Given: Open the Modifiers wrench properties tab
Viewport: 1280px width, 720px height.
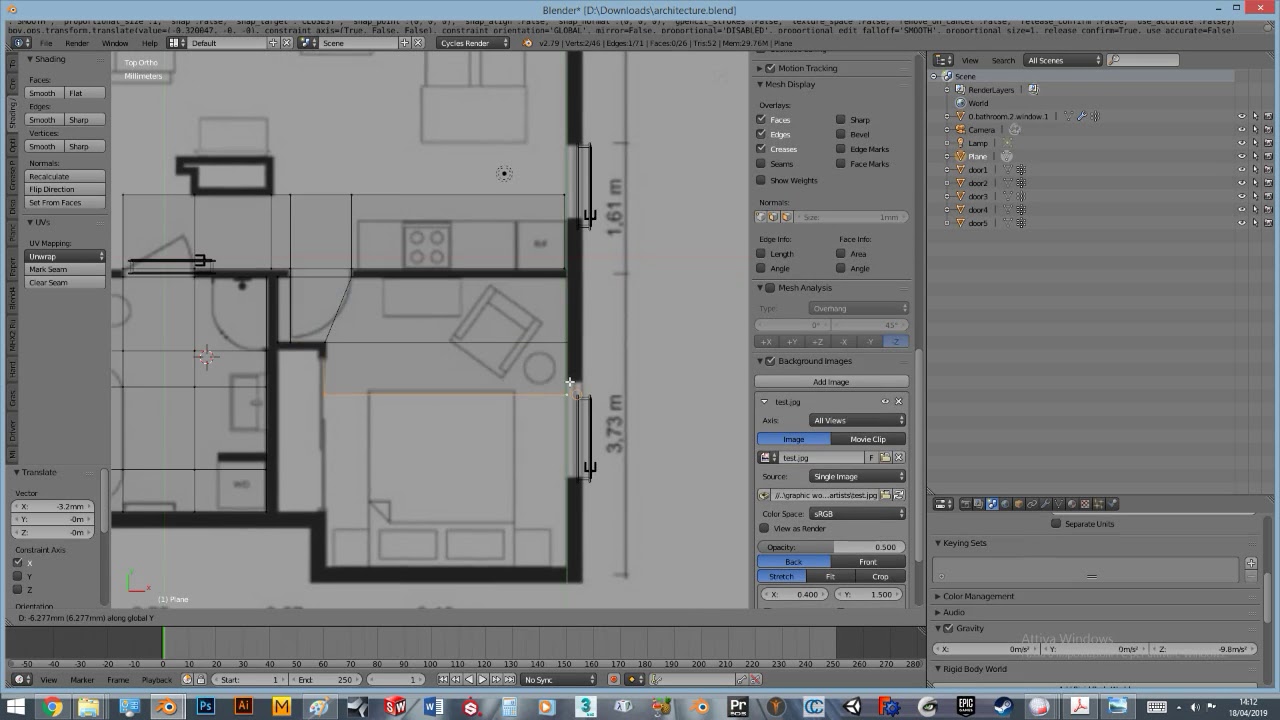Looking at the screenshot, I should 1045,504.
